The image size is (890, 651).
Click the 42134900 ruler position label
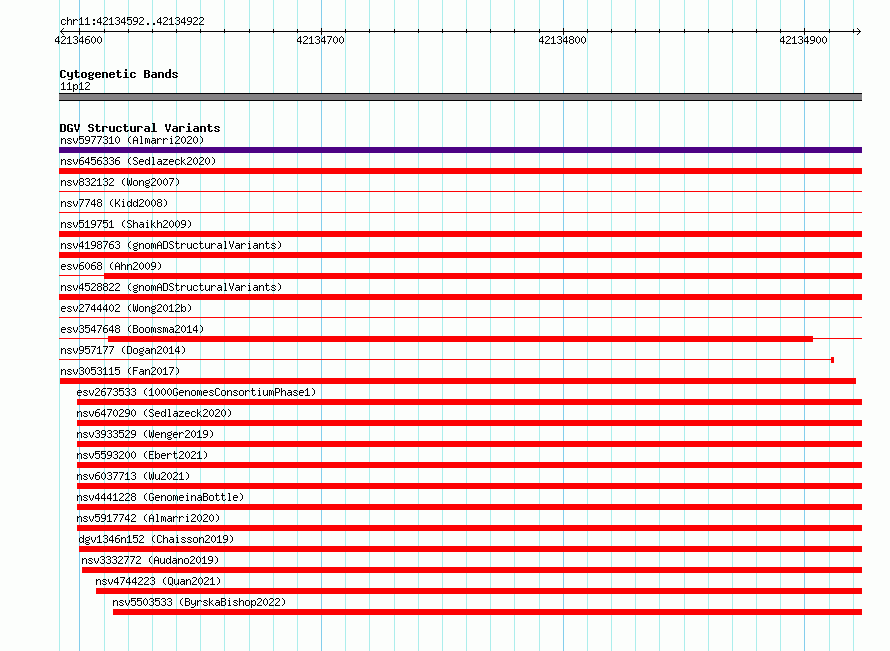(x=803, y=40)
